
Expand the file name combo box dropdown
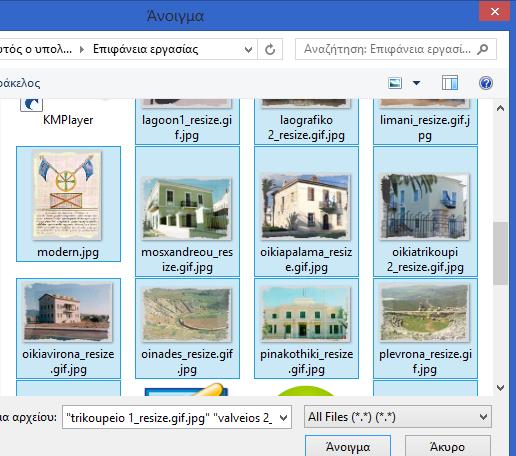pos(284,417)
